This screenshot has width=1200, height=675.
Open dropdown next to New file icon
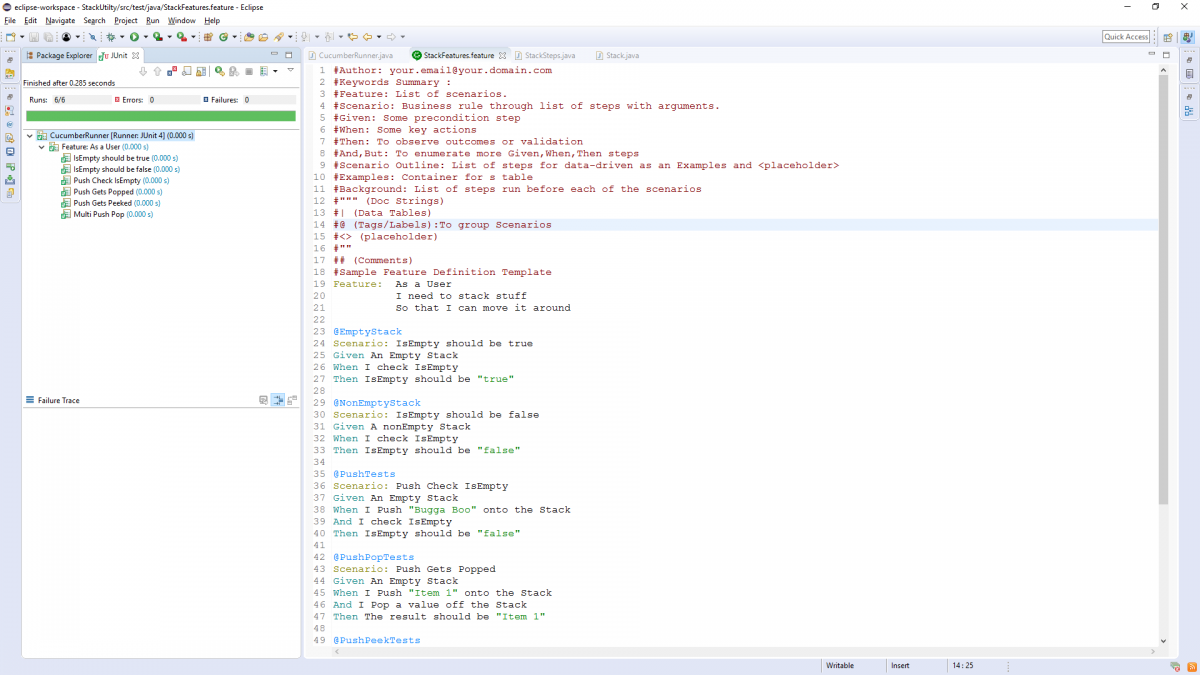point(22,36)
